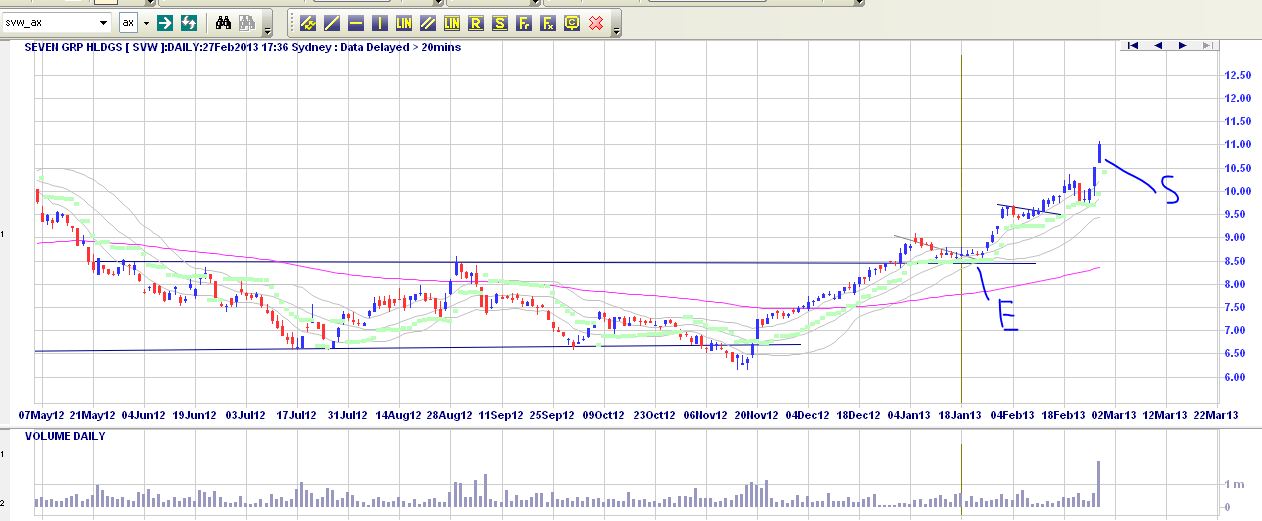Image resolution: width=1262 pixels, height=521 pixels.
Task: Select the horizontal line drawing tool
Action: click(356, 22)
